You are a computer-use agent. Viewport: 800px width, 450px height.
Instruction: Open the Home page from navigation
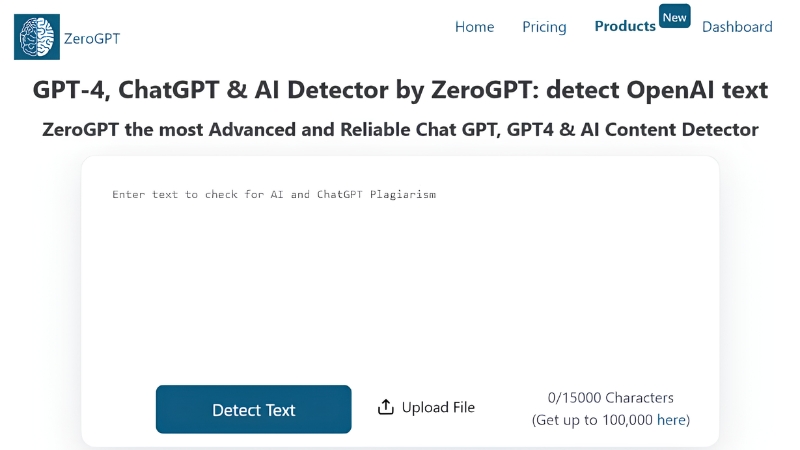coord(474,27)
